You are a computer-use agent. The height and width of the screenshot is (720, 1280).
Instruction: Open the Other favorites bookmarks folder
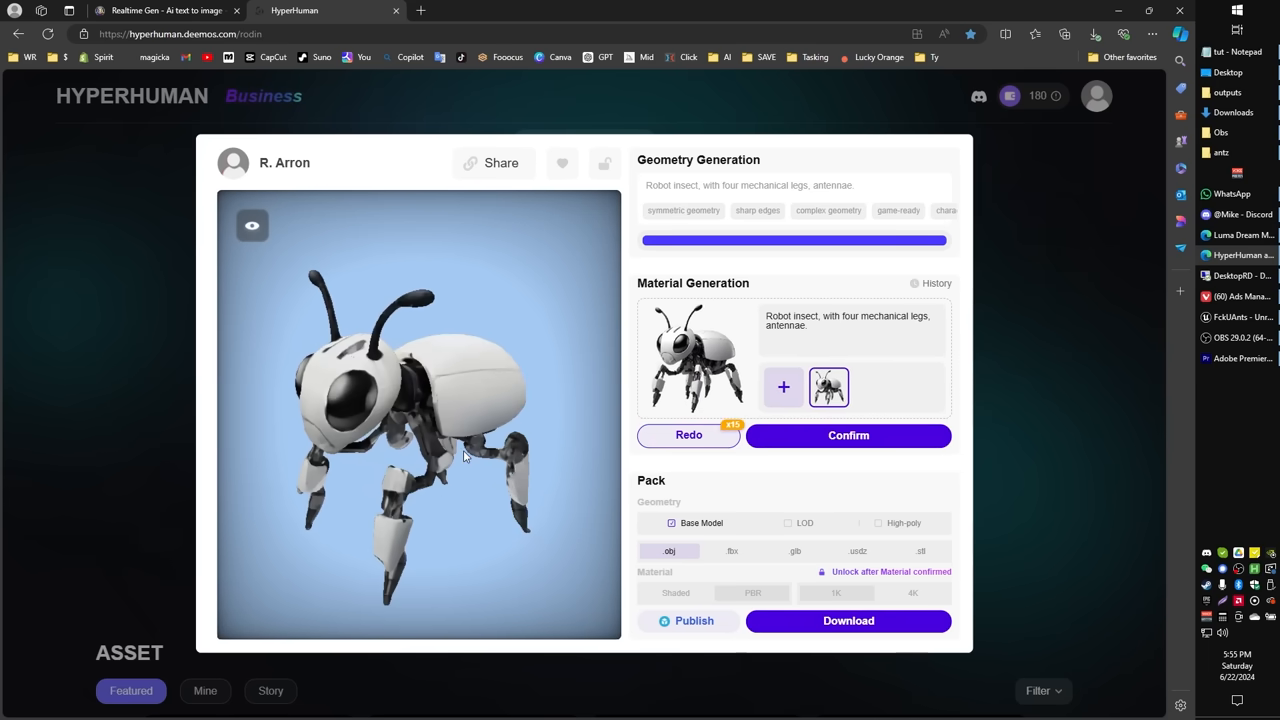tap(1121, 57)
